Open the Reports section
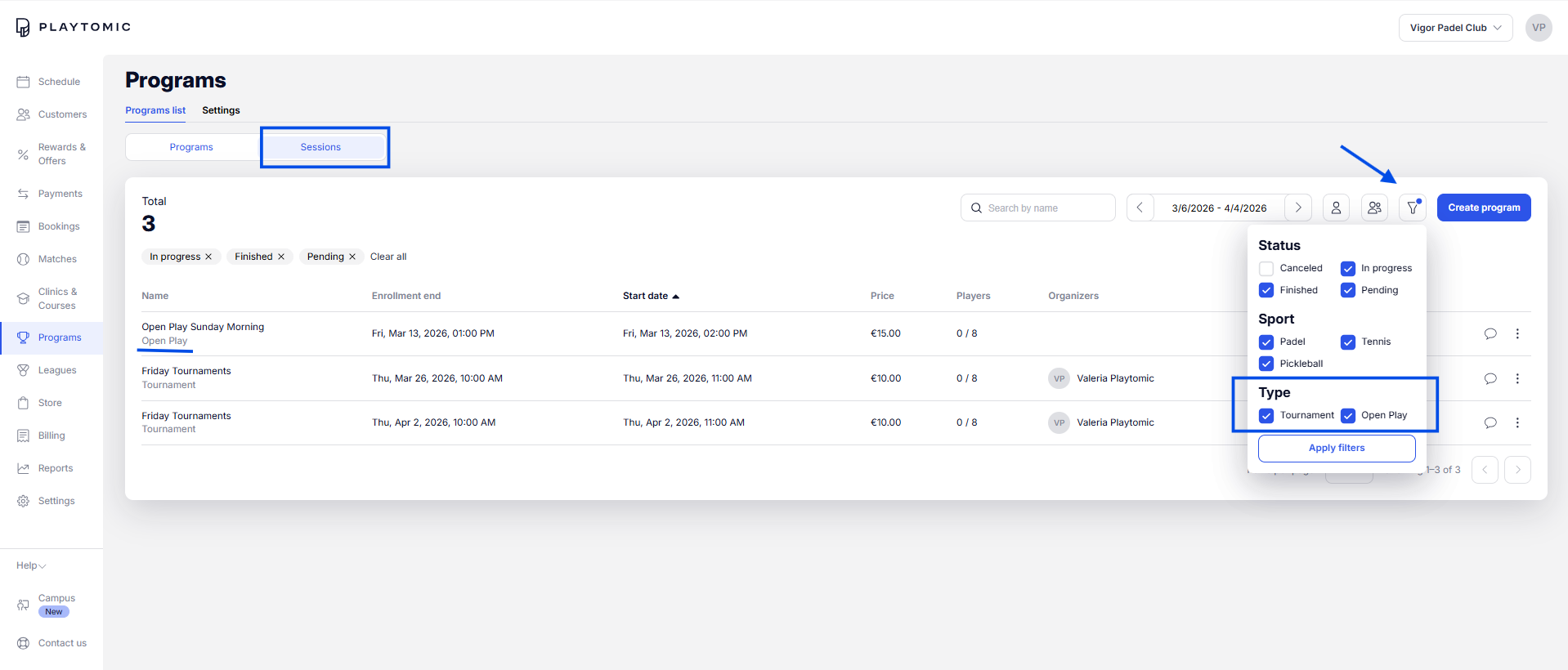The width and height of the screenshot is (1568, 670). tap(56, 468)
